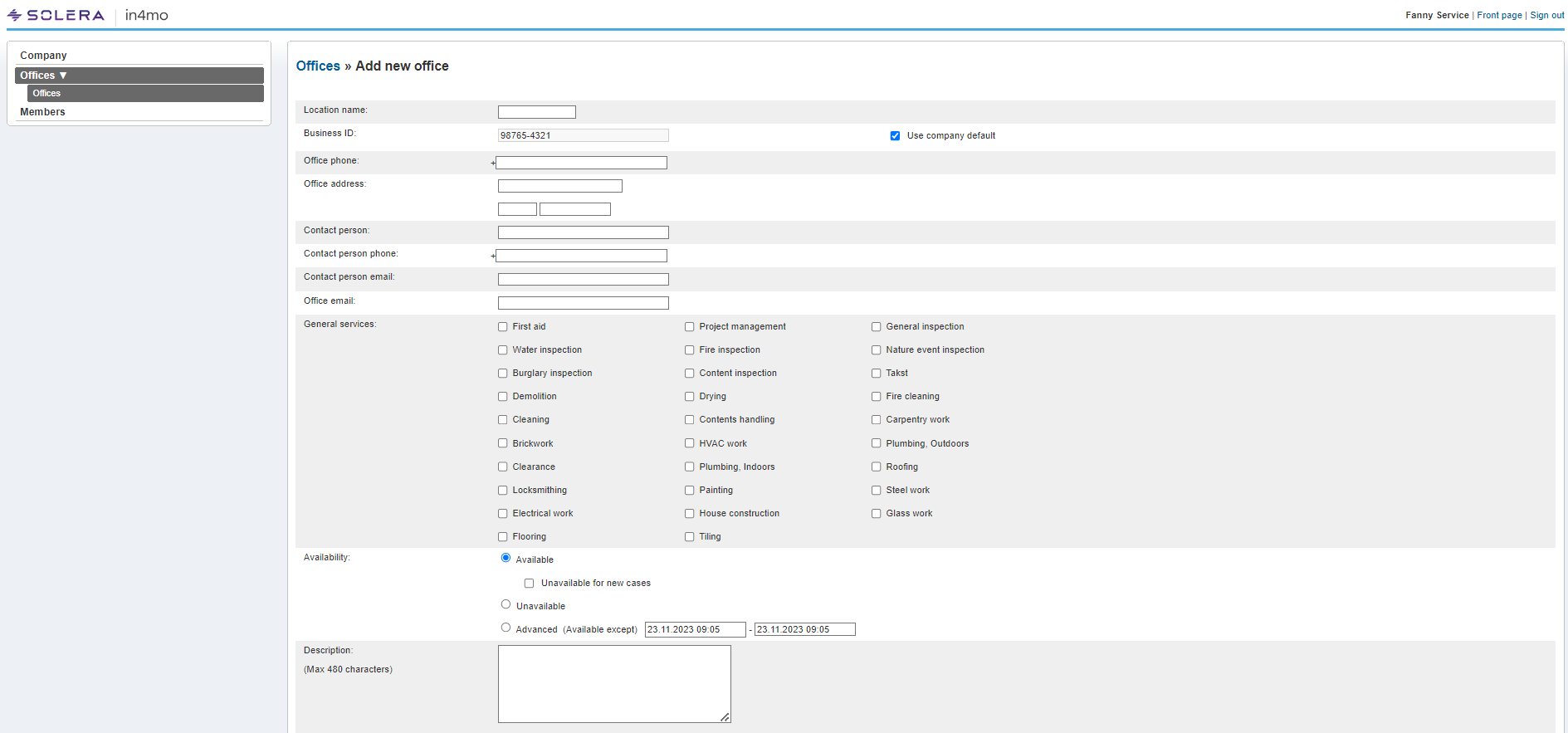Click the Office phone input field
This screenshot has width=1568, height=733.
[581, 163]
